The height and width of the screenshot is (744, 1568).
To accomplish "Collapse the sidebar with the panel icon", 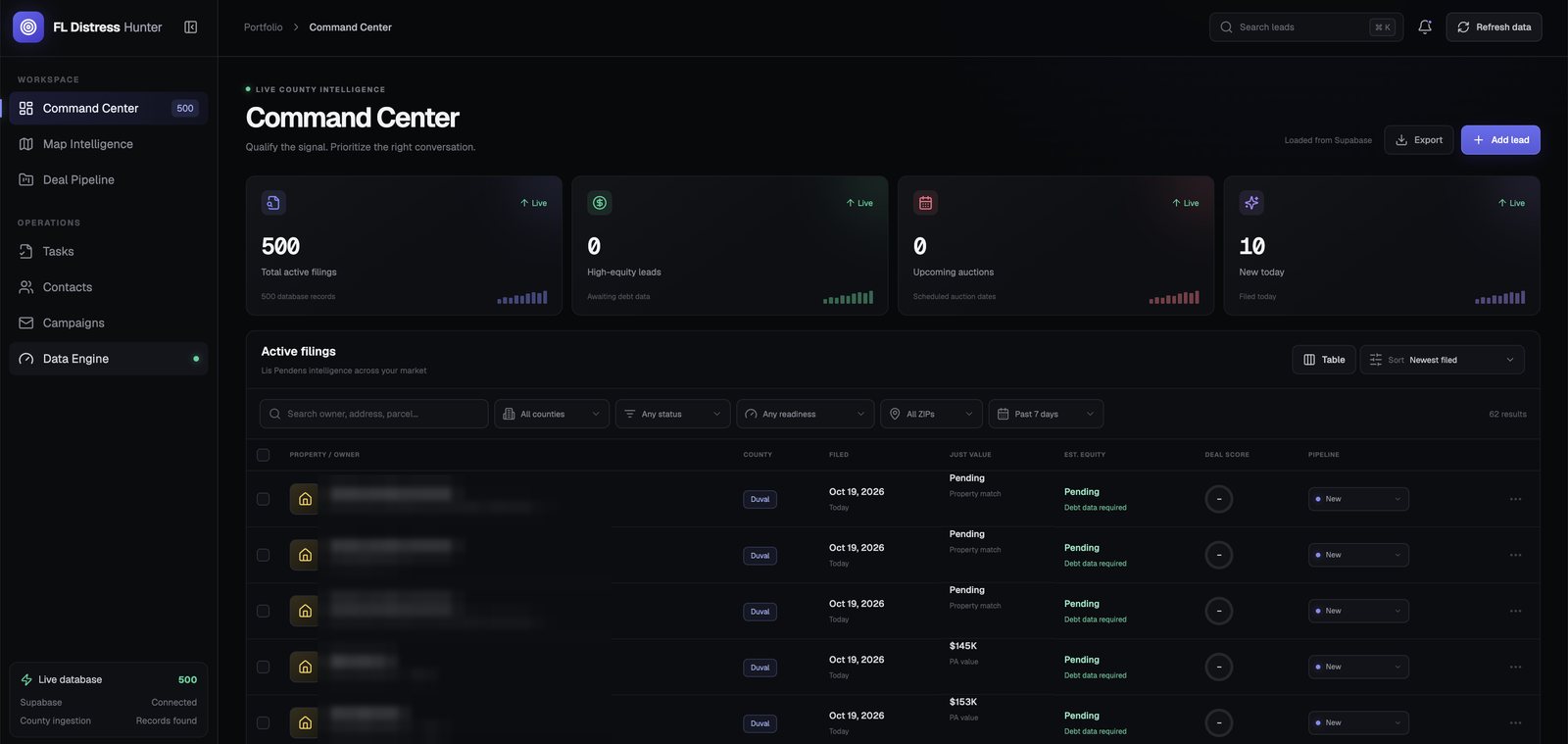I will [191, 27].
